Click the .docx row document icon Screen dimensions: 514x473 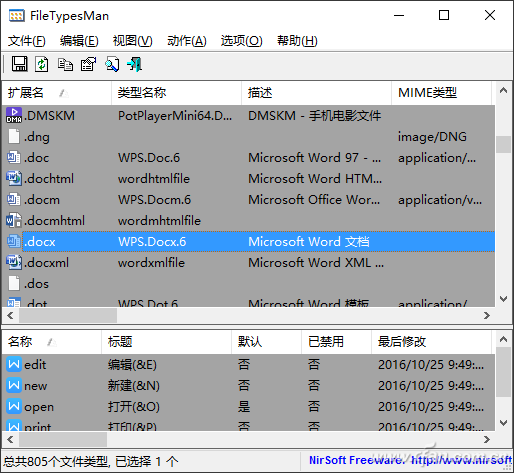pos(14,241)
